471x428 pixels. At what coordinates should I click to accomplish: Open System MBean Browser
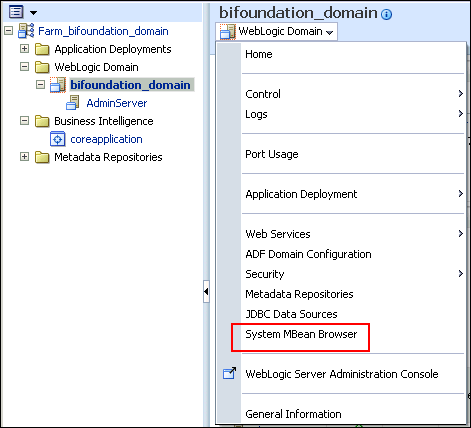point(301,334)
